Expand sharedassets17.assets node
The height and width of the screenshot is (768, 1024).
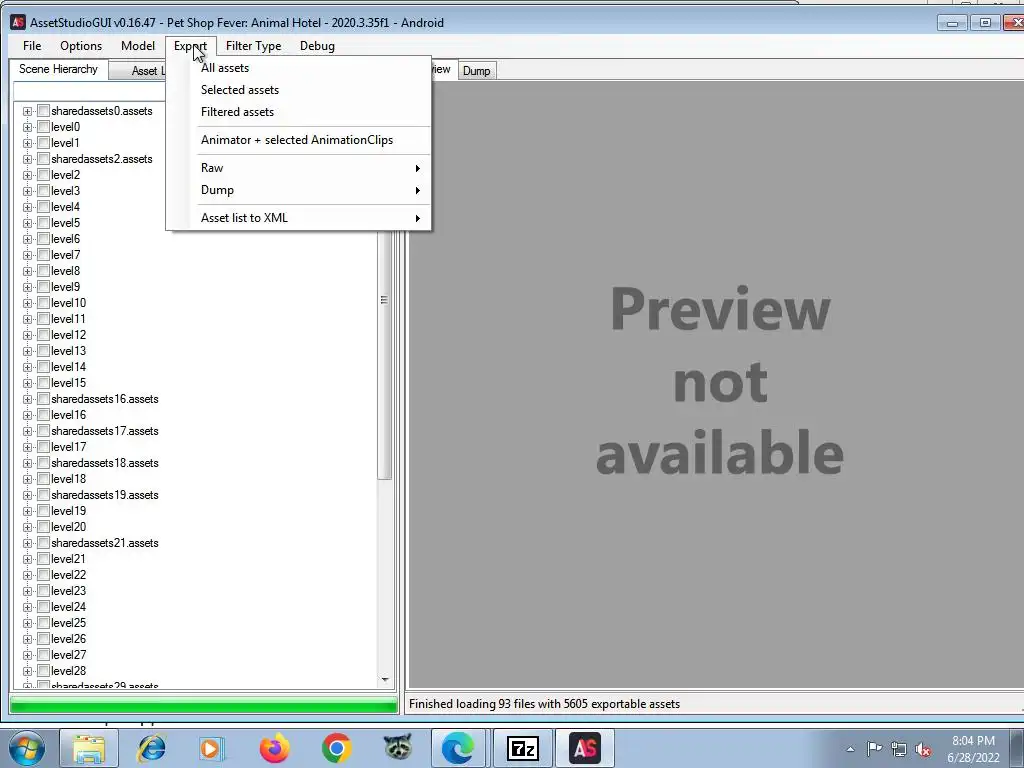(27, 431)
